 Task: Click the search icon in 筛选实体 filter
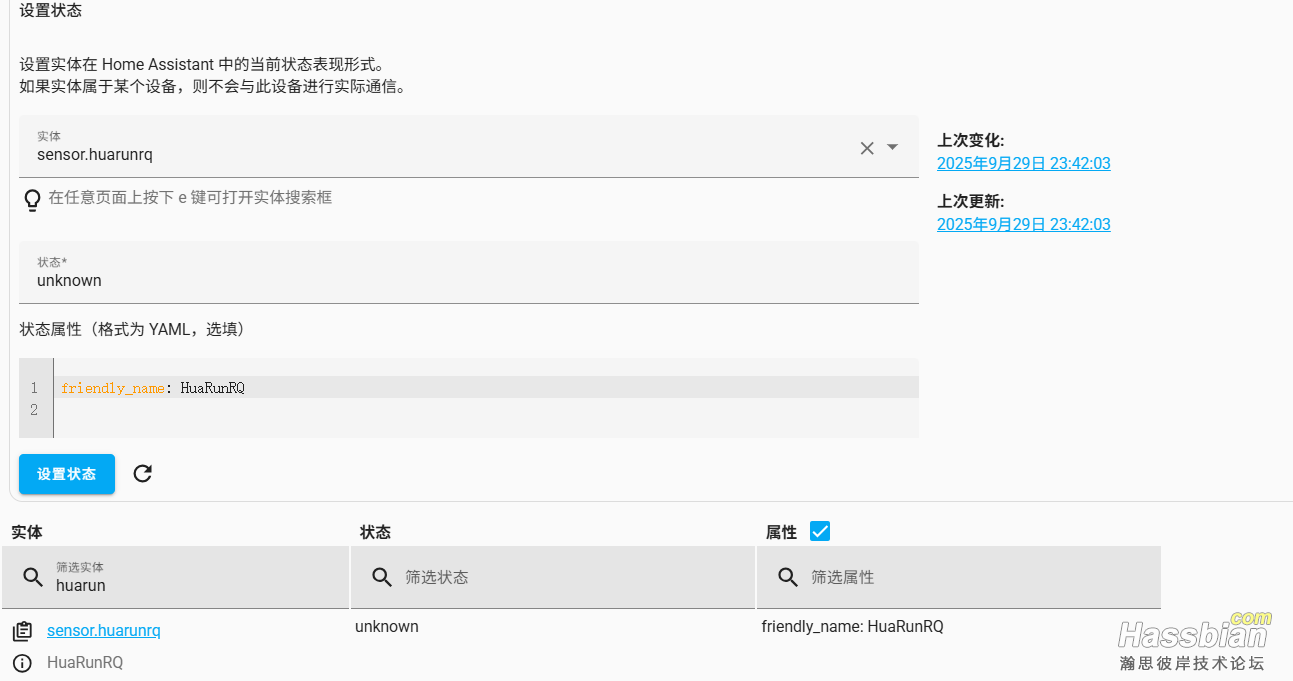point(33,578)
